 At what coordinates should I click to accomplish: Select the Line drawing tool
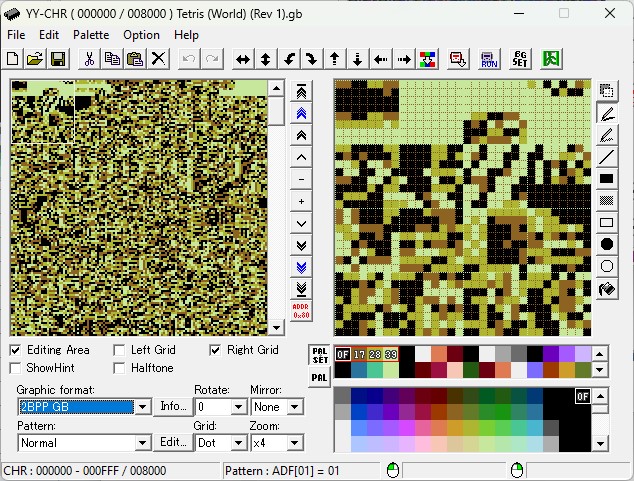[x=607, y=157]
